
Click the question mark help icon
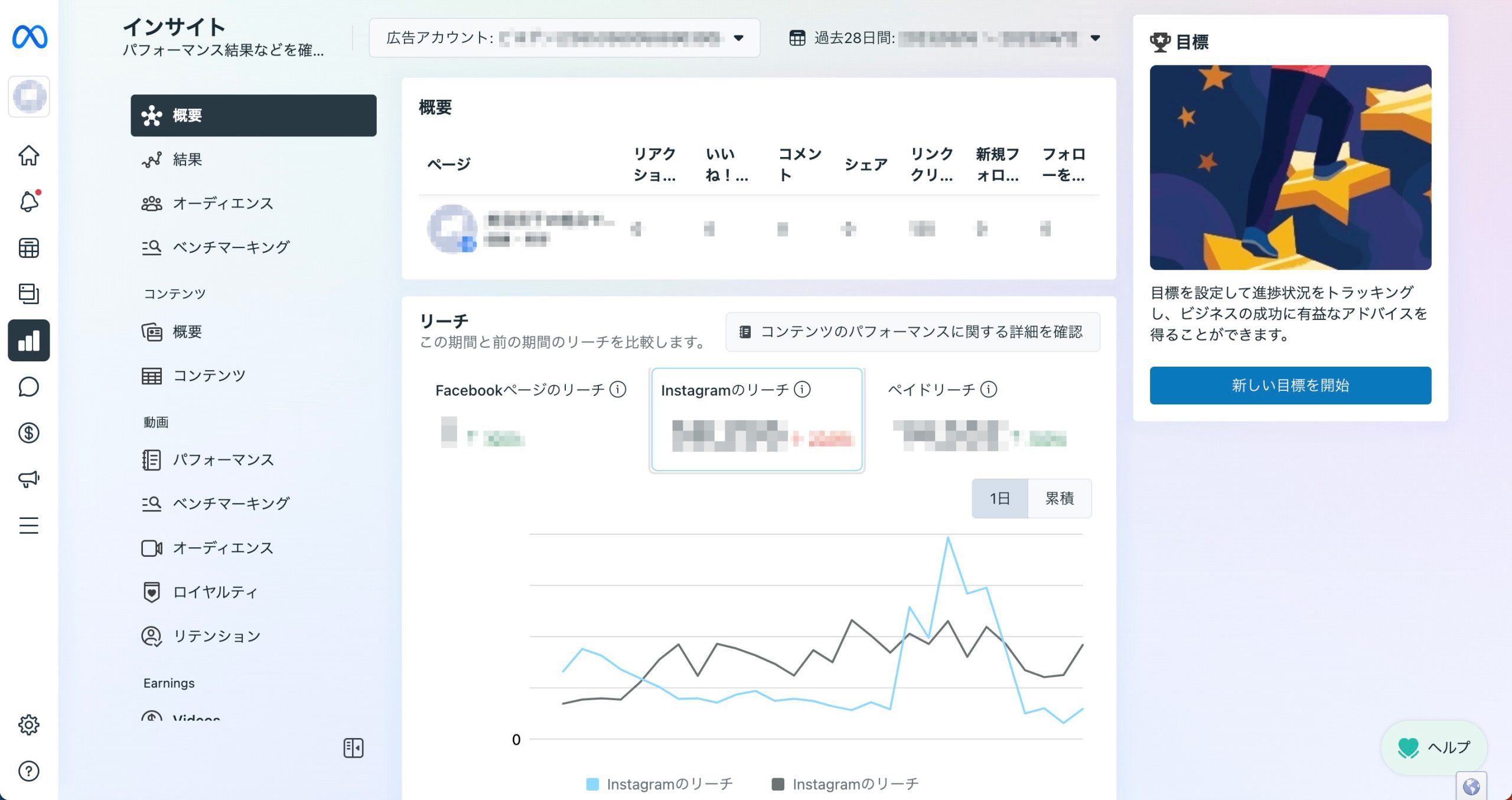[28, 771]
